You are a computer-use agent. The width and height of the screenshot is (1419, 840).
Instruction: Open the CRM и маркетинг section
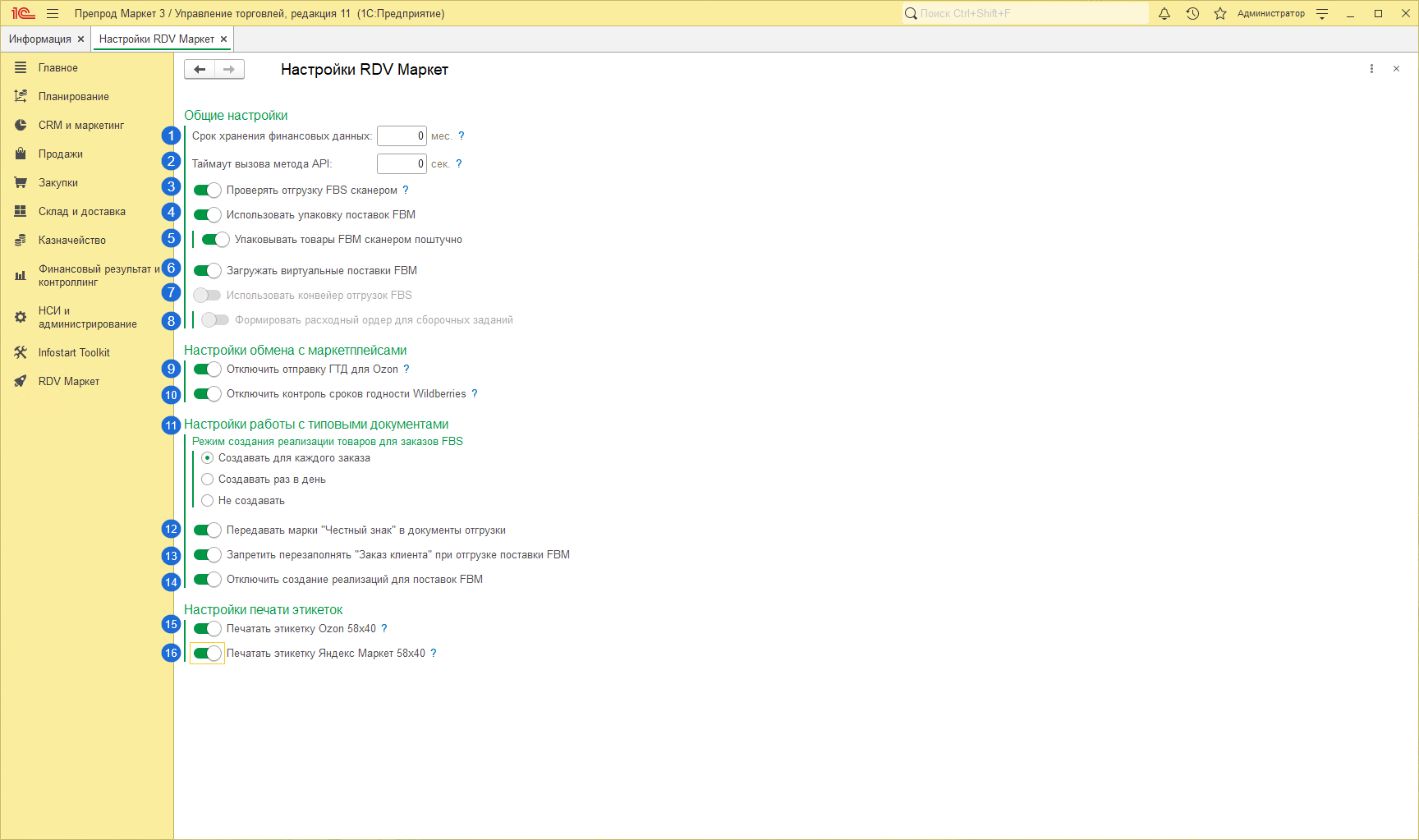click(87, 126)
